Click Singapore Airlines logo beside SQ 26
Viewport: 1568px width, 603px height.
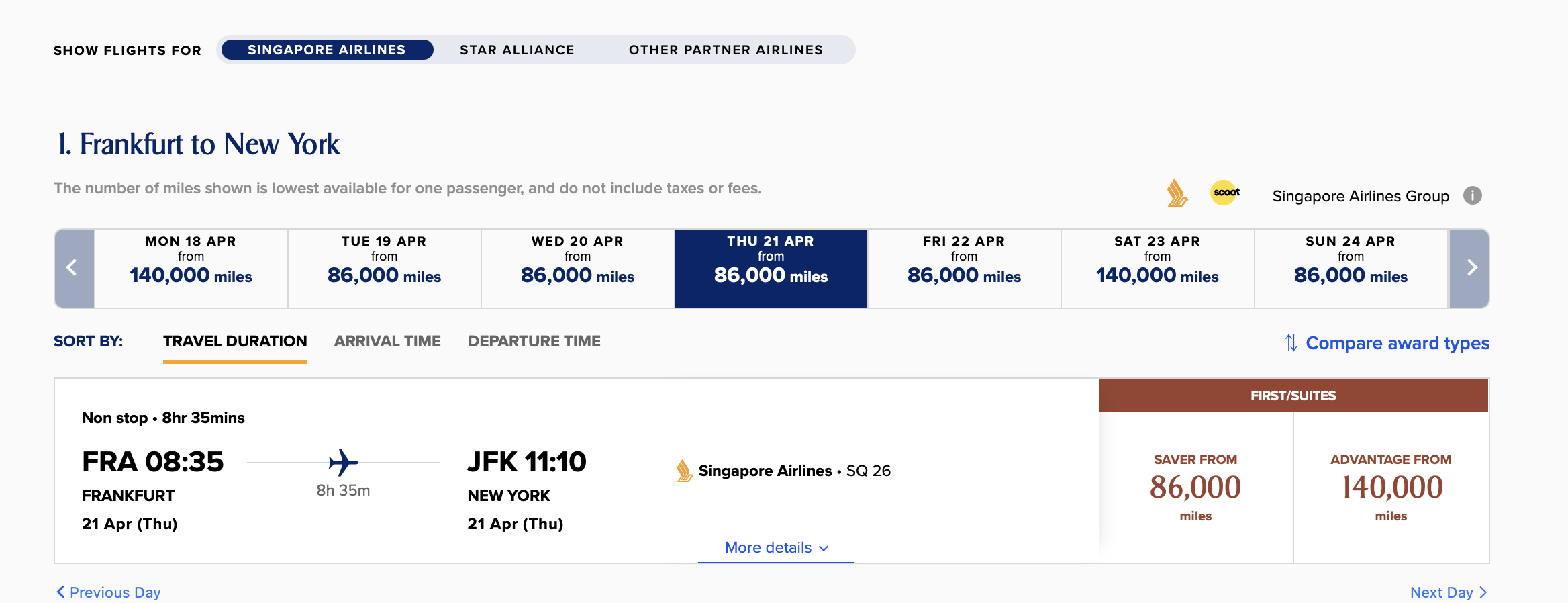click(x=684, y=471)
